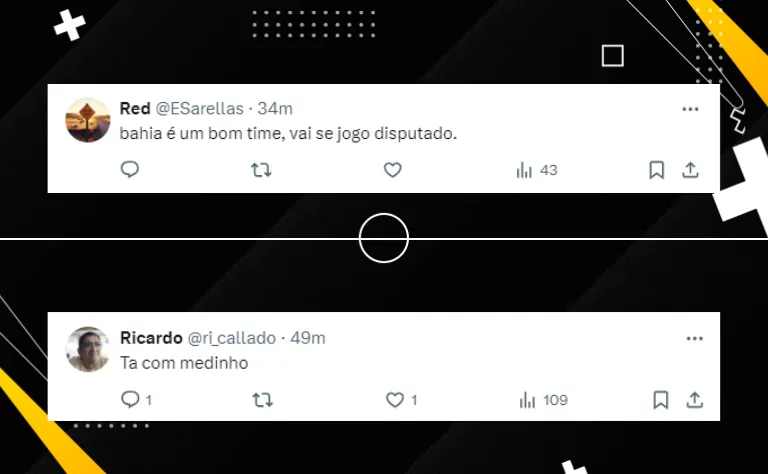Bookmark Ricardo's tweet
Image resolution: width=768 pixels, height=474 pixels.
coord(661,400)
